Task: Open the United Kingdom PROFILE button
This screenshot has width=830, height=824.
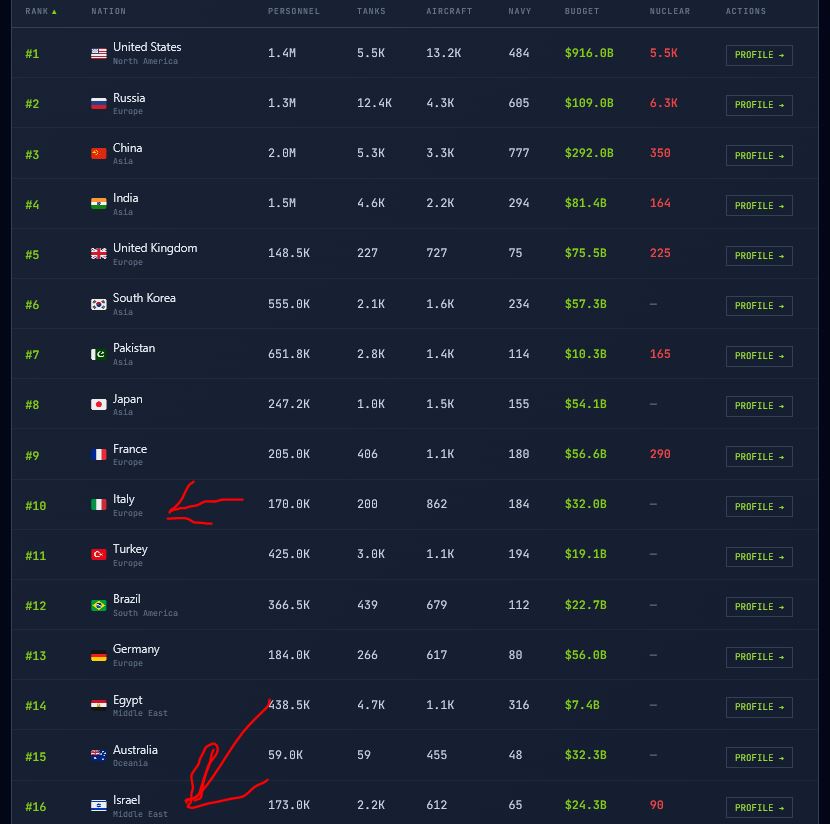Action: [x=759, y=256]
